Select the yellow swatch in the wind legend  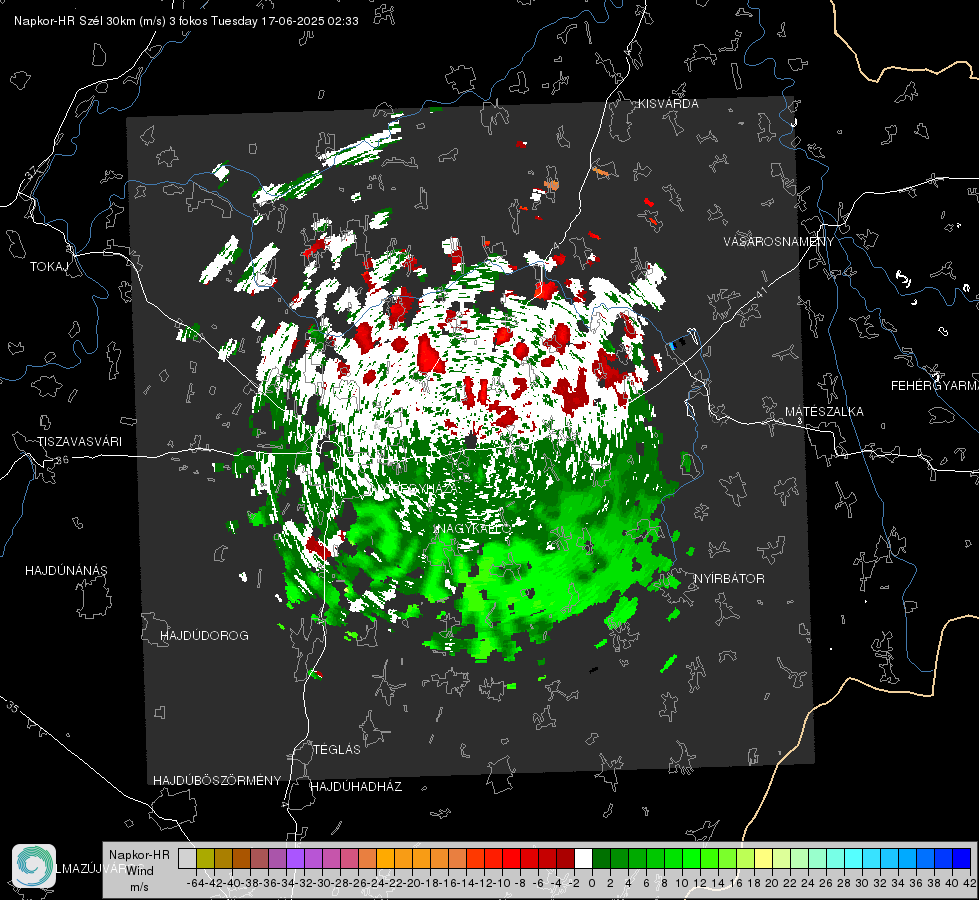763,859
